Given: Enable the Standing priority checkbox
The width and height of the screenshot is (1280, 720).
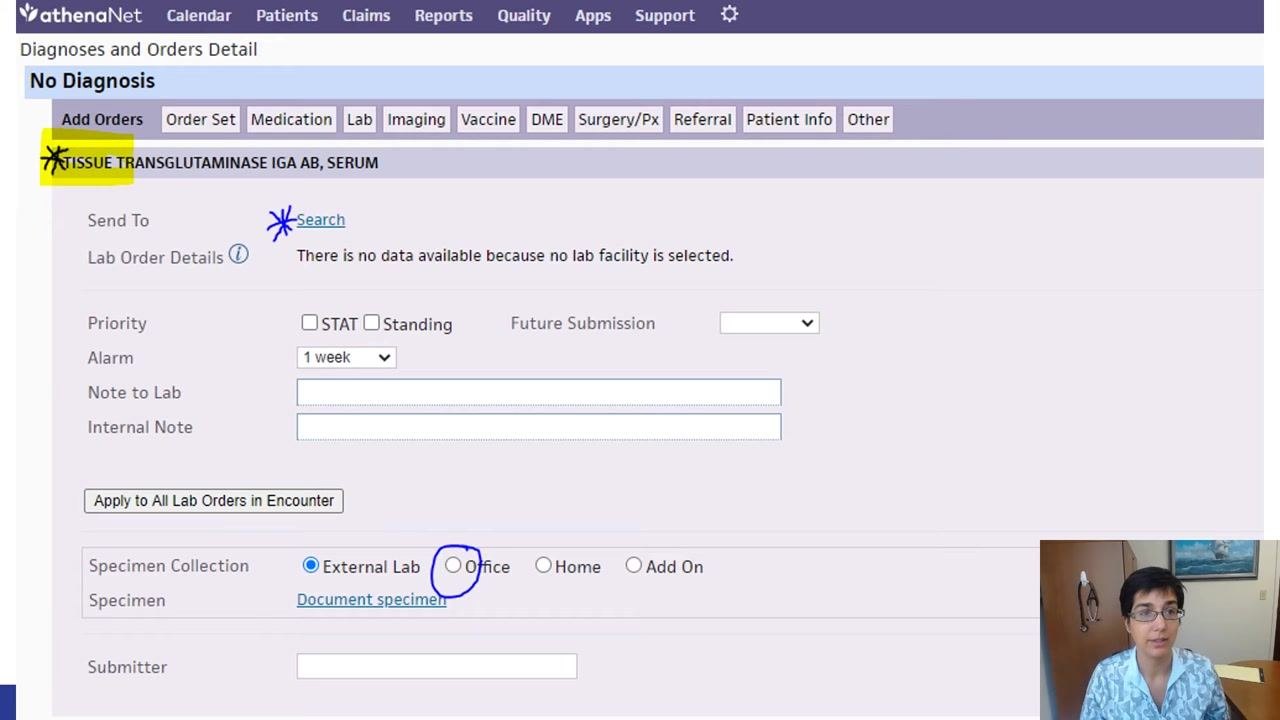Looking at the screenshot, I should pos(371,322).
